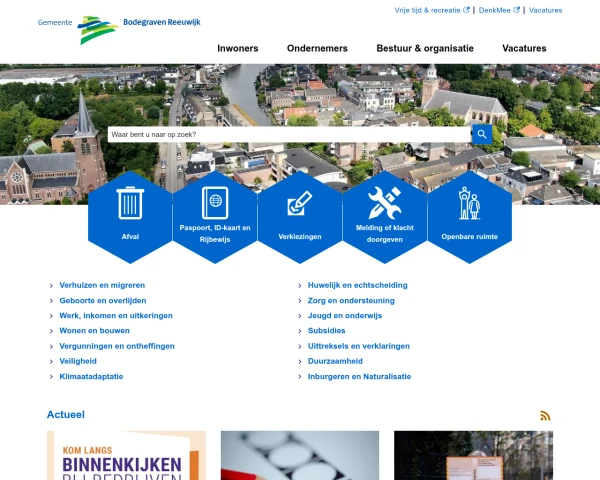Open the Ondernemers menu item

click(317, 48)
